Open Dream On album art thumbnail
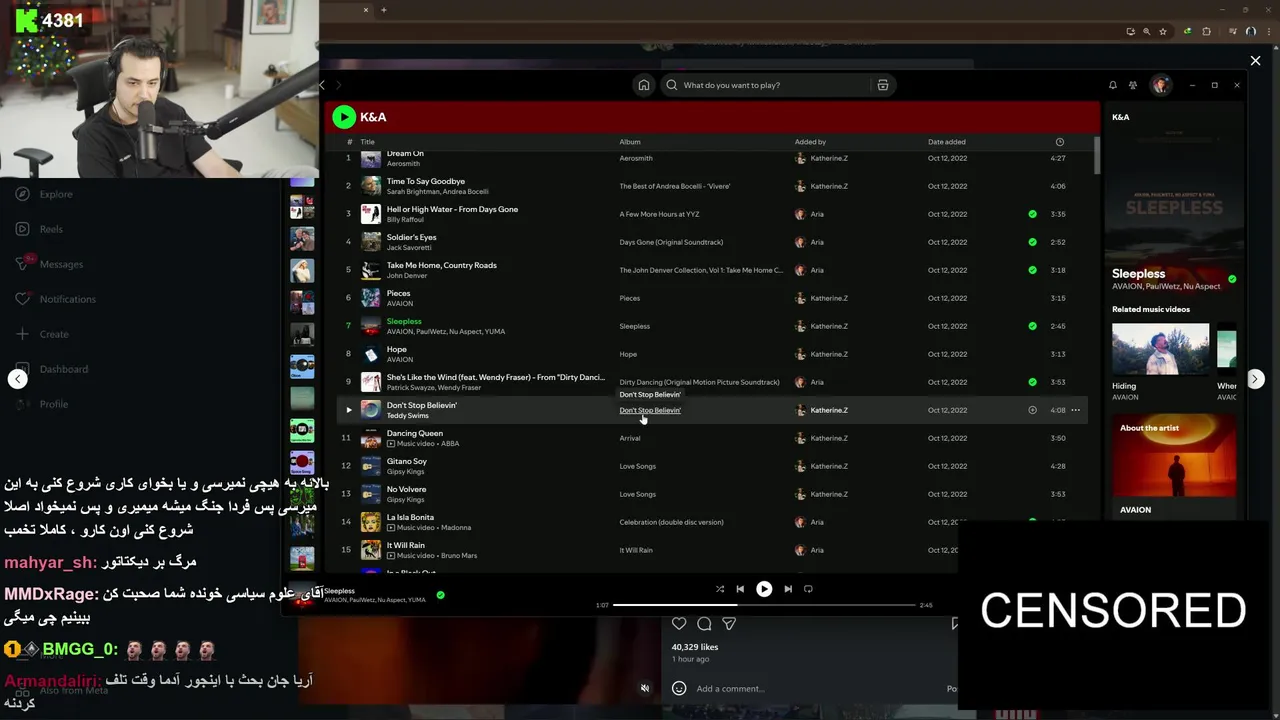The height and width of the screenshot is (720, 1280). pos(371,158)
